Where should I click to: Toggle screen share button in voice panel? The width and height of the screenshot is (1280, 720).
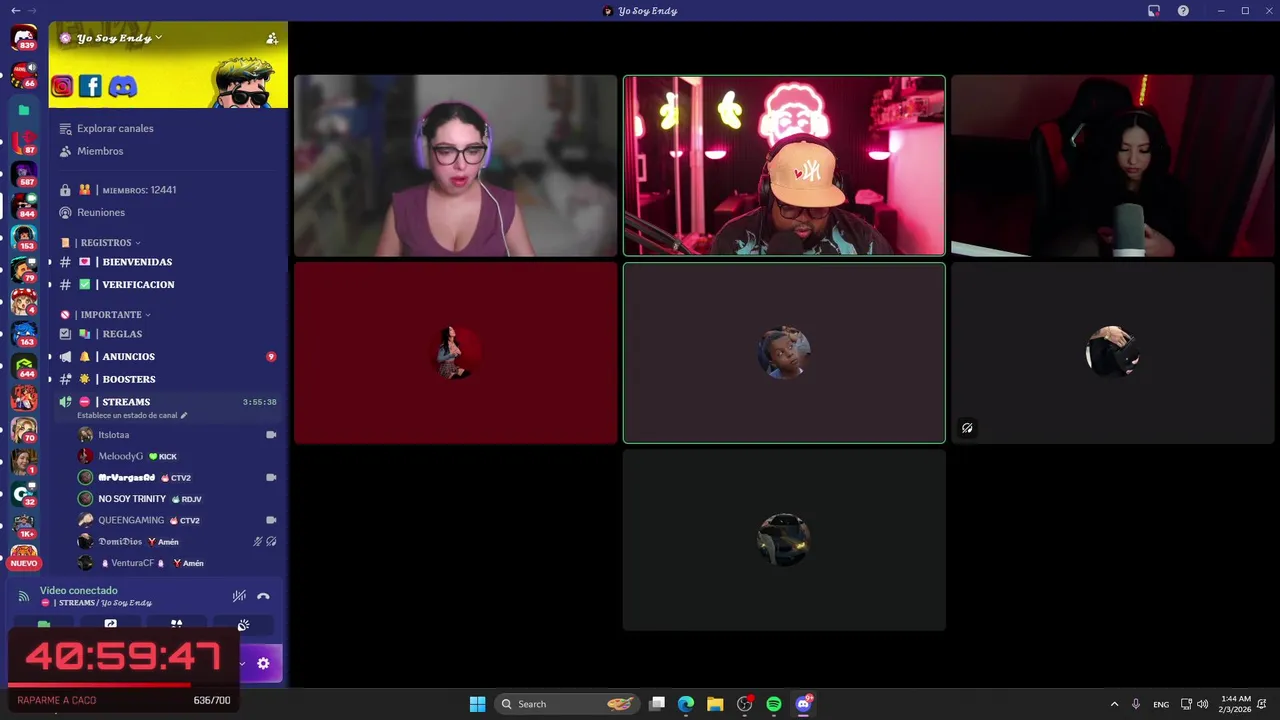tap(111, 625)
